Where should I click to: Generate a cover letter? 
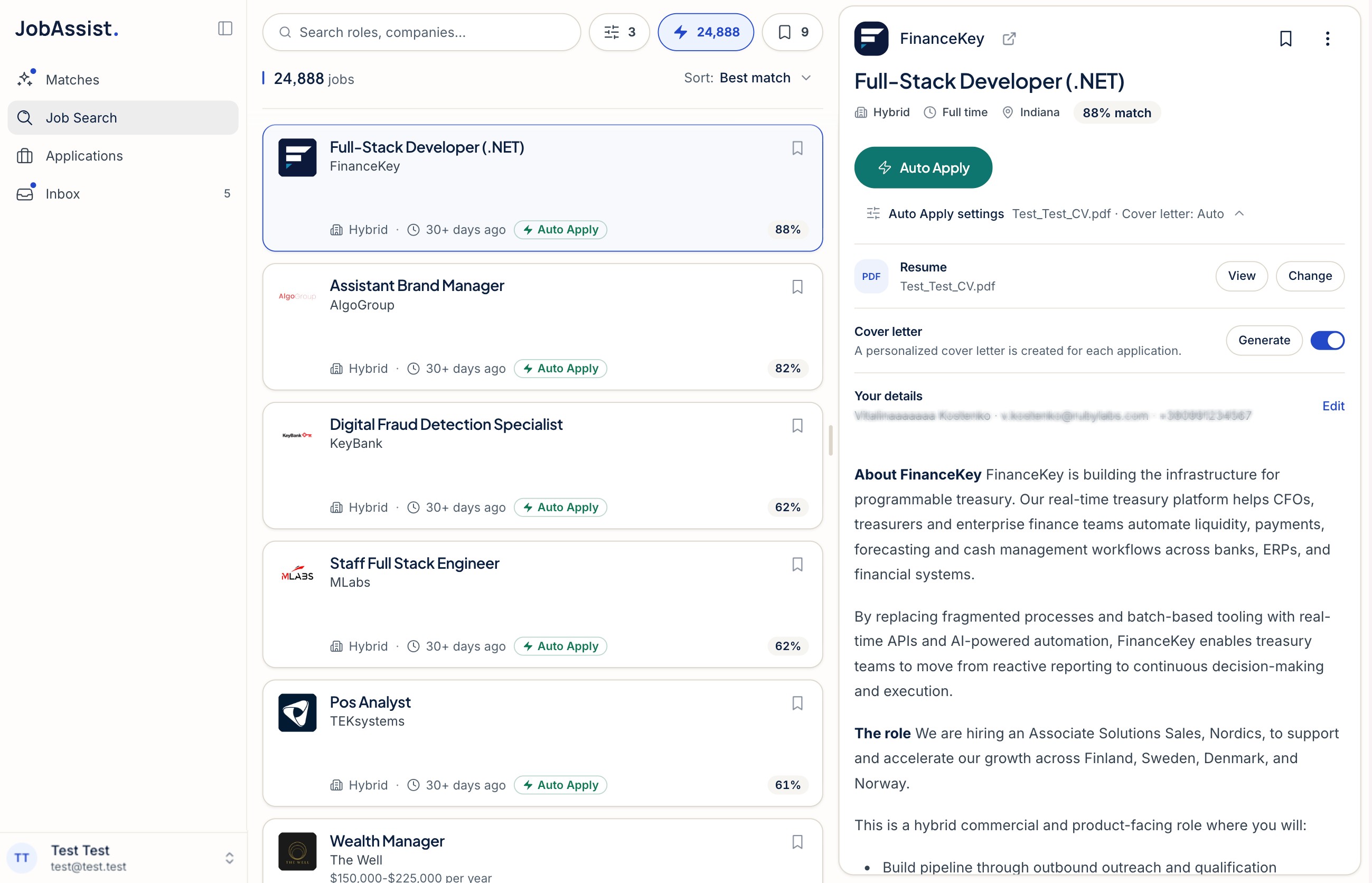click(1264, 340)
